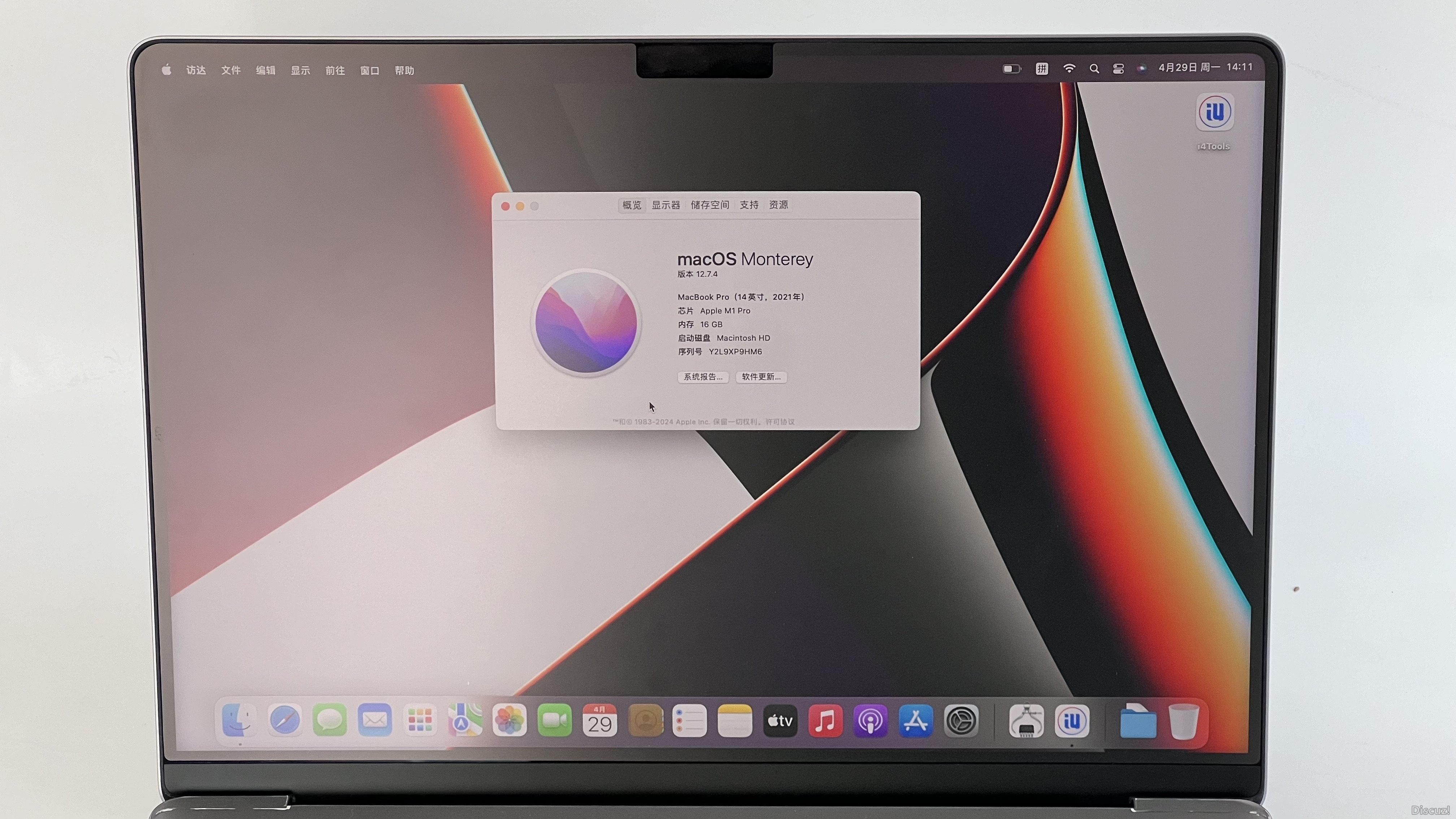Open the 窗口 menu
Image resolution: width=1456 pixels, height=819 pixels.
tap(370, 70)
